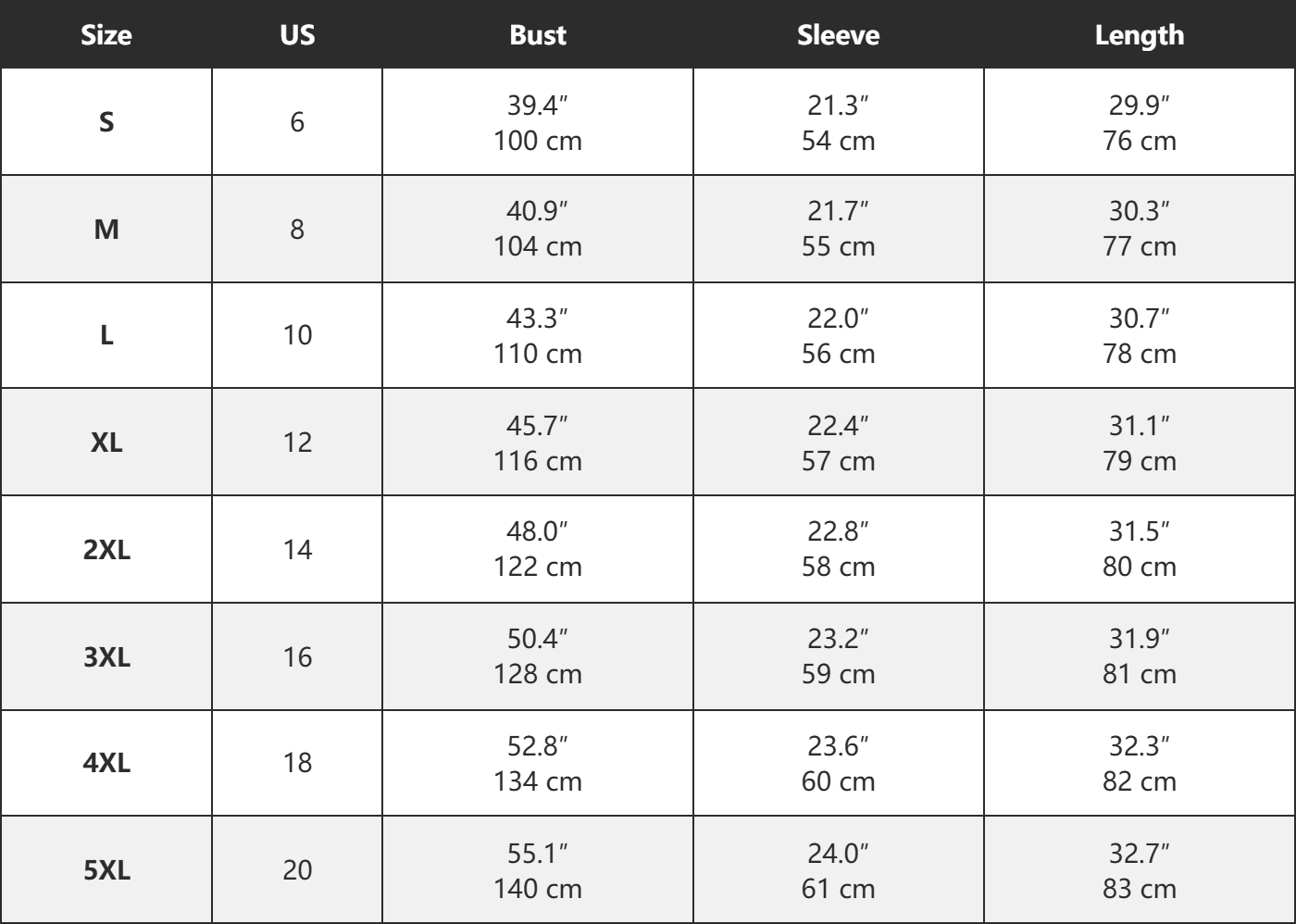Select the 5XL size row label
The height and width of the screenshot is (924, 1296).
pyautogui.click(x=106, y=871)
